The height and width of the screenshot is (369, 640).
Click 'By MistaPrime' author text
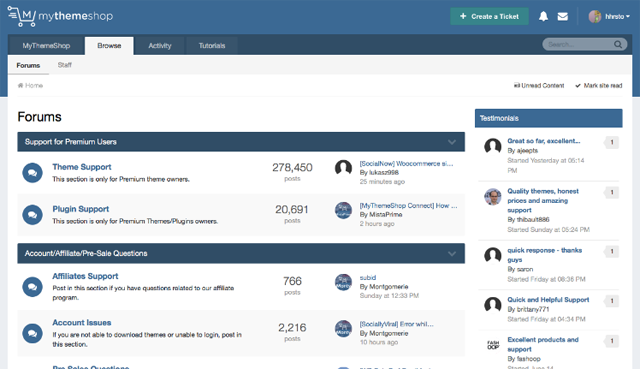(381, 214)
